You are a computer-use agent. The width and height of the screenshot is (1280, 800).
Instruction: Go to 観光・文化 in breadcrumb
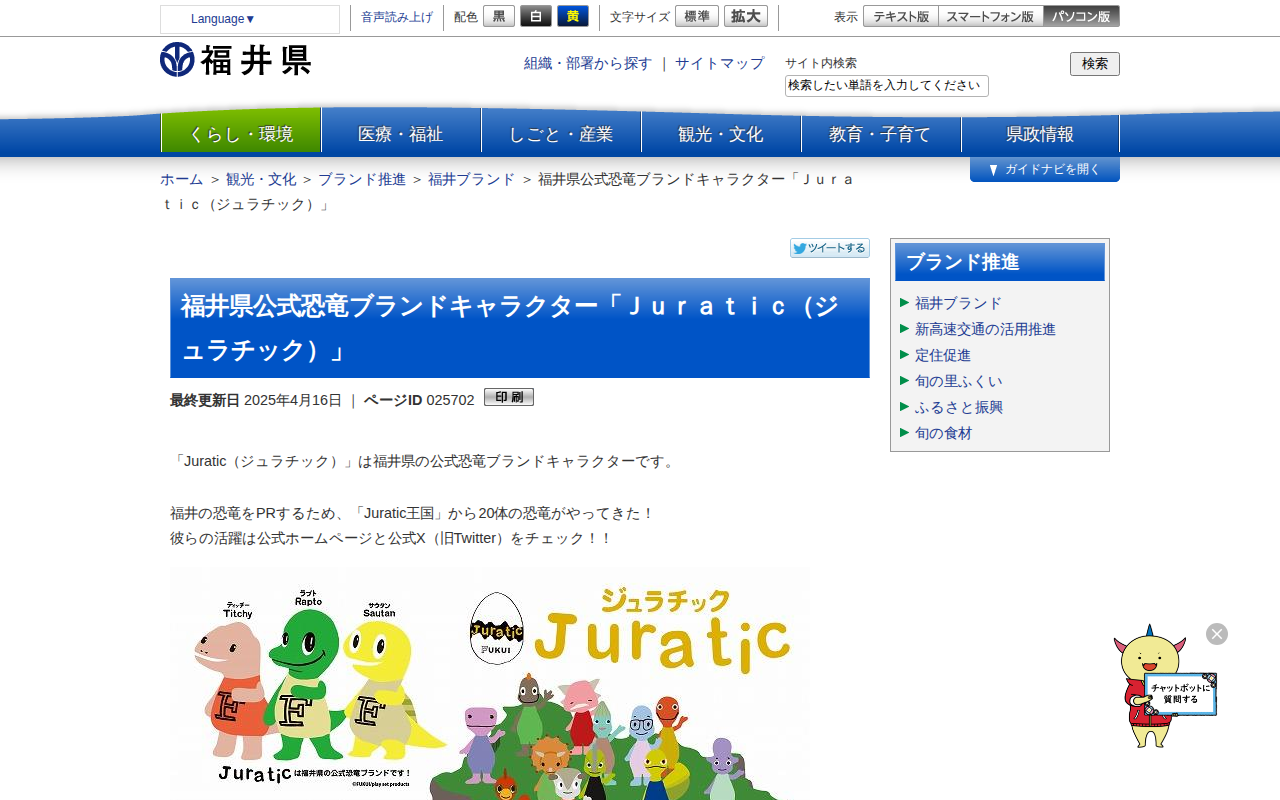tap(261, 179)
